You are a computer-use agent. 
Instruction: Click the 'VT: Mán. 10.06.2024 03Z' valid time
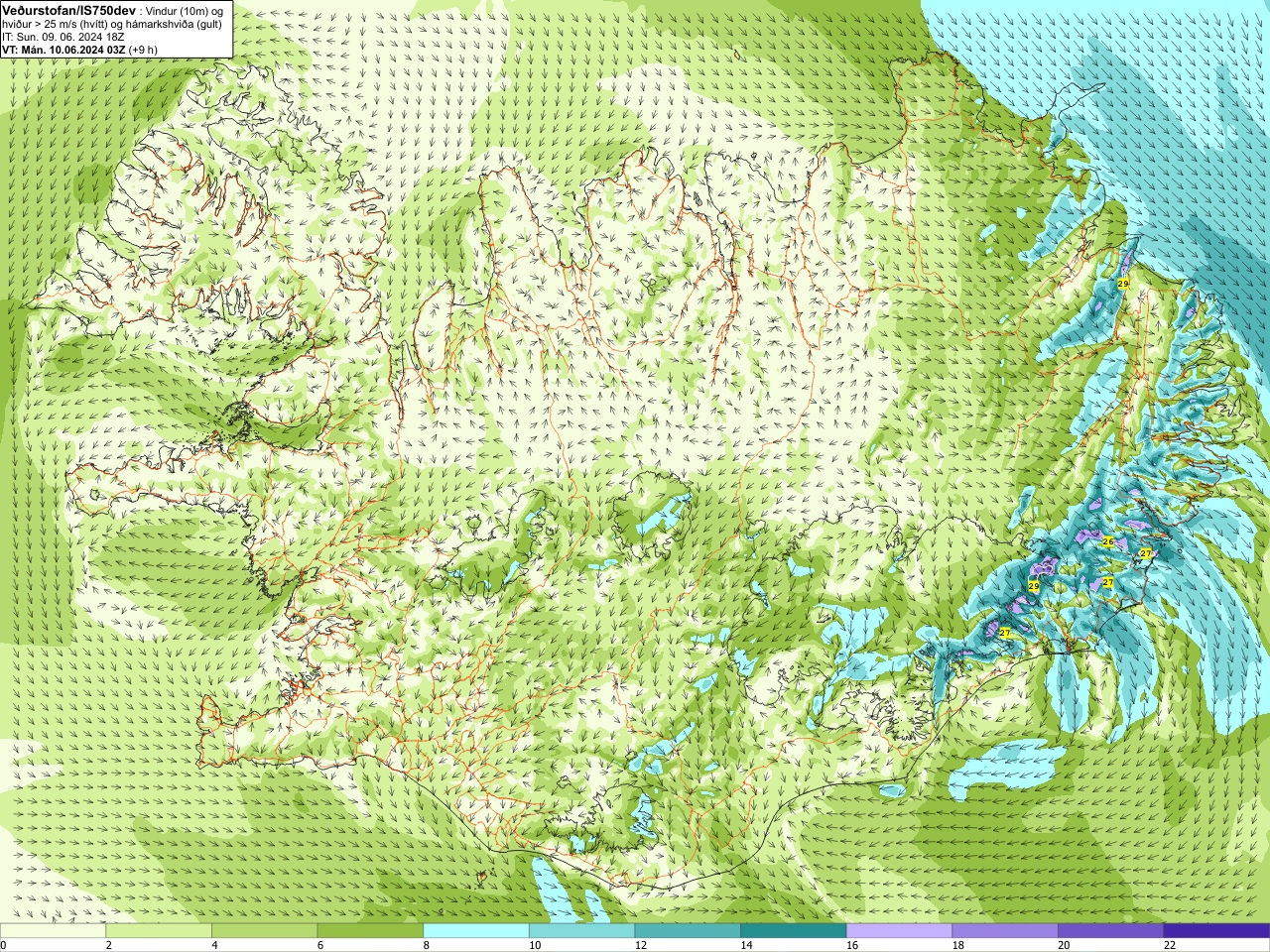pyautogui.click(x=63, y=50)
